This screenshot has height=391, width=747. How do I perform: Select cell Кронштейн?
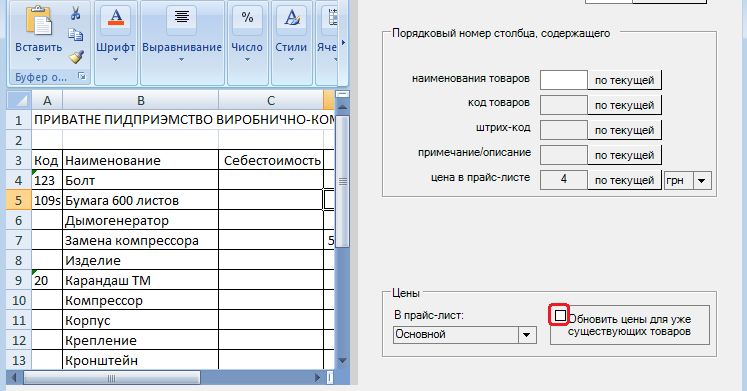point(141,360)
